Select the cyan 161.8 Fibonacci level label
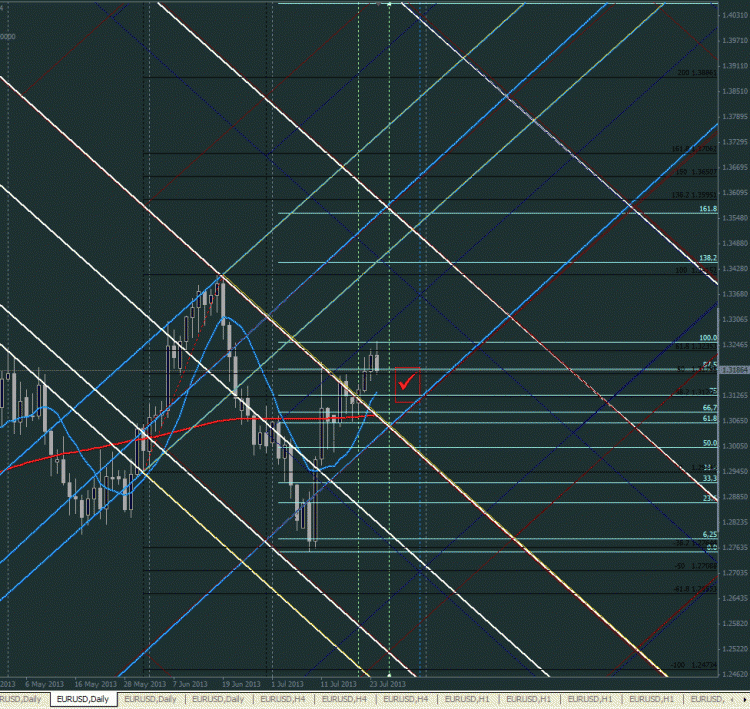This screenshot has width=750, height=709. (x=708, y=209)
